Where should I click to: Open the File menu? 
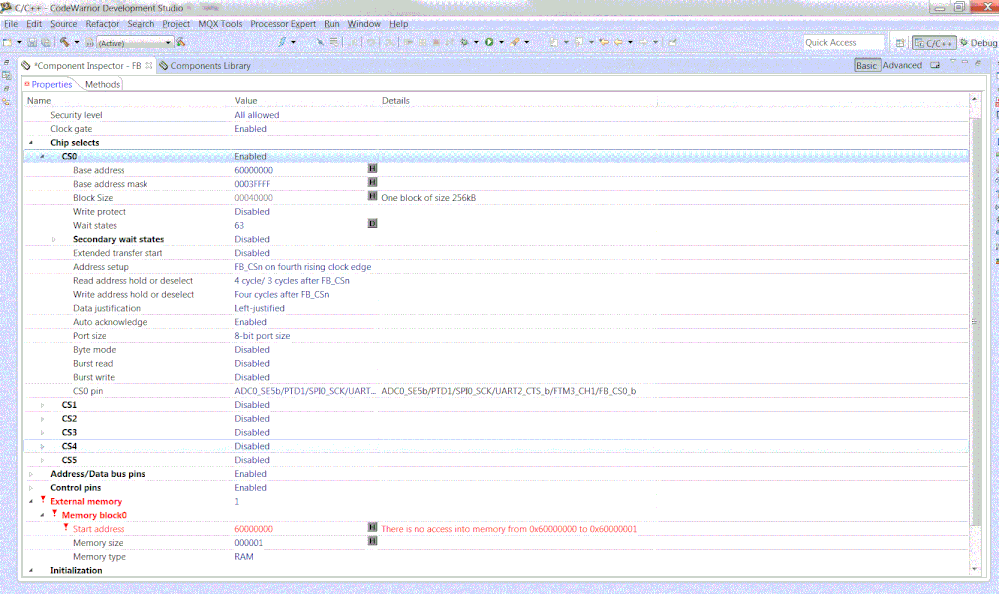(11, 24)
